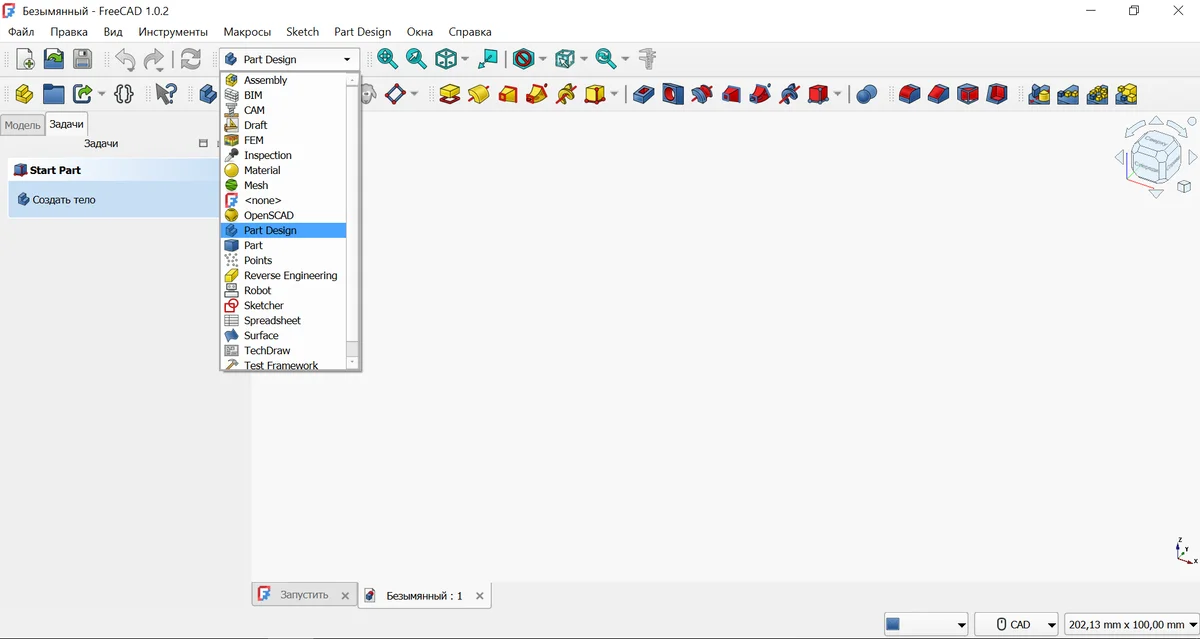
Task: Choose Sketcher from the workbench list
Action: click(264, 305)
